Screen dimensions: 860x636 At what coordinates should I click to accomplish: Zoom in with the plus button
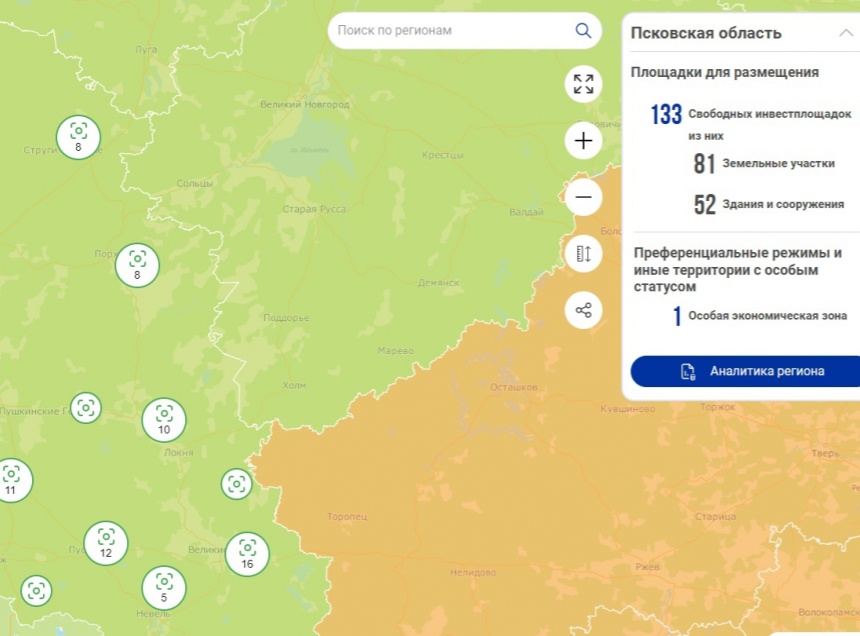coord(584,141)
